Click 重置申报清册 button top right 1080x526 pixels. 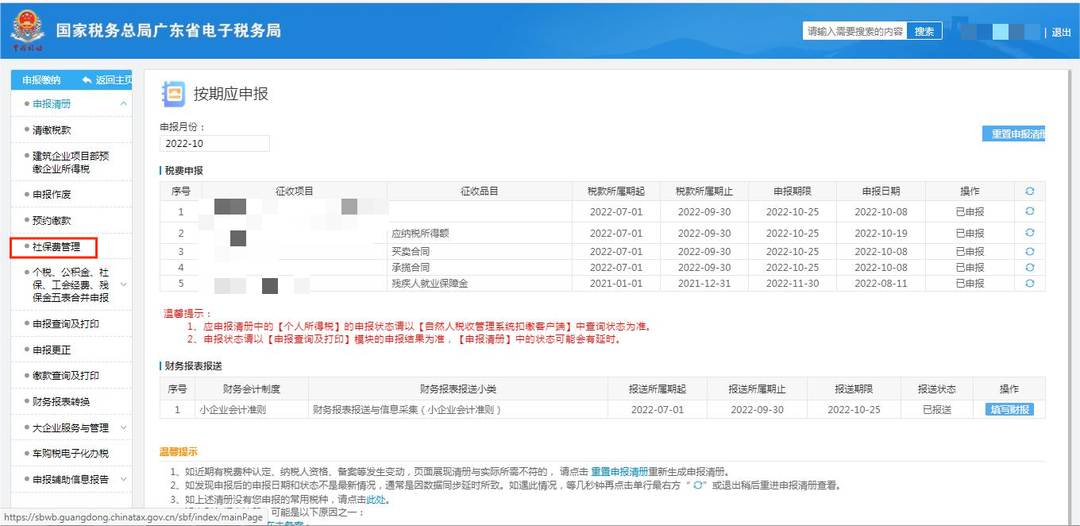point(1014,134)
